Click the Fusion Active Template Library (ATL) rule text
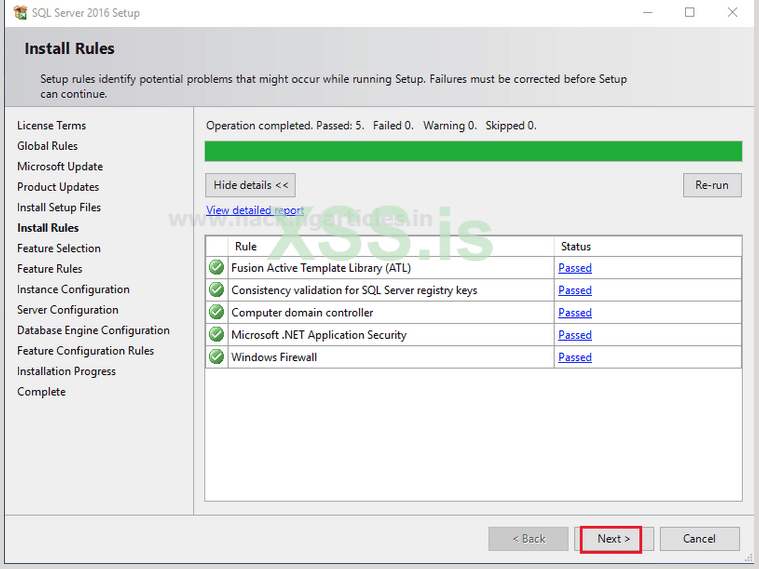The image size is (759, 569). click(x=321, y=268)
